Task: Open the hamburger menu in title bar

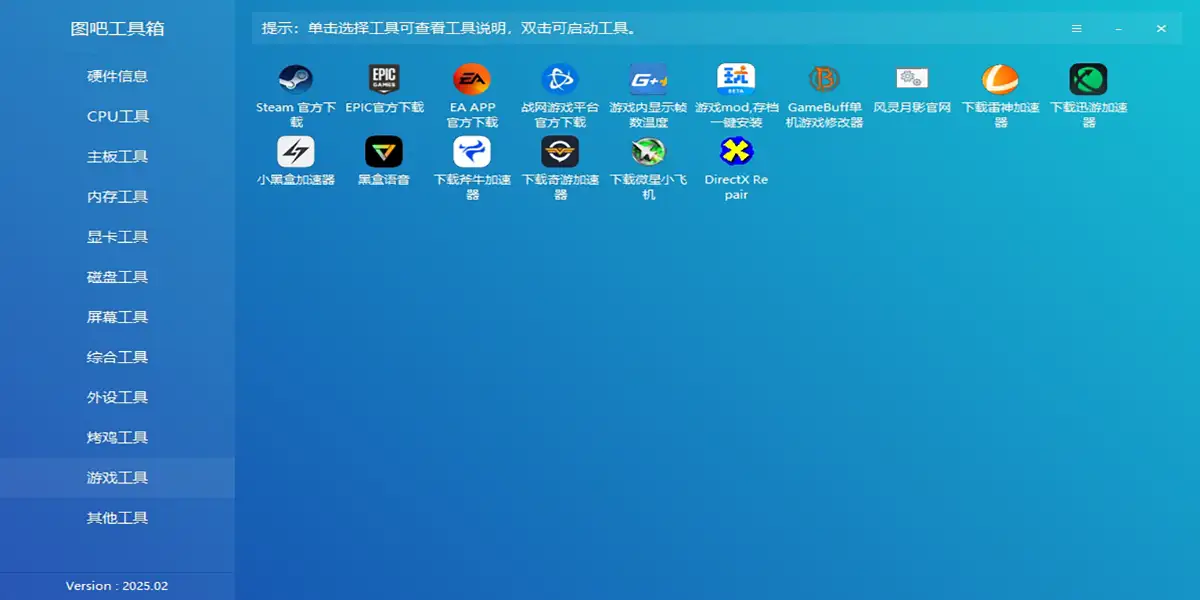Action: click(1077, 29)
